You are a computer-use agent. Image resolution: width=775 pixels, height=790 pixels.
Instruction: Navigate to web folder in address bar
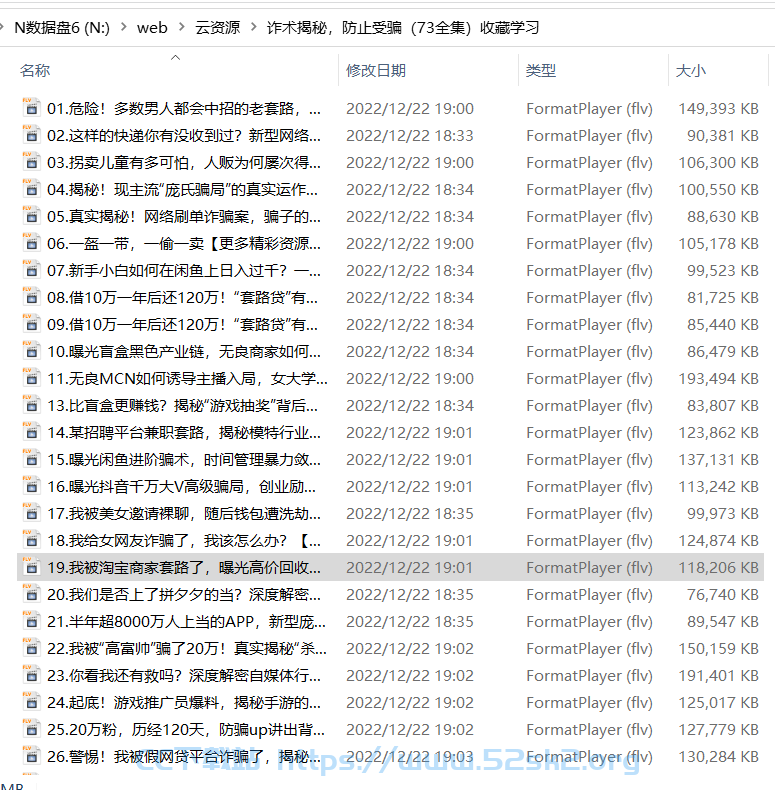pos(152,27)
